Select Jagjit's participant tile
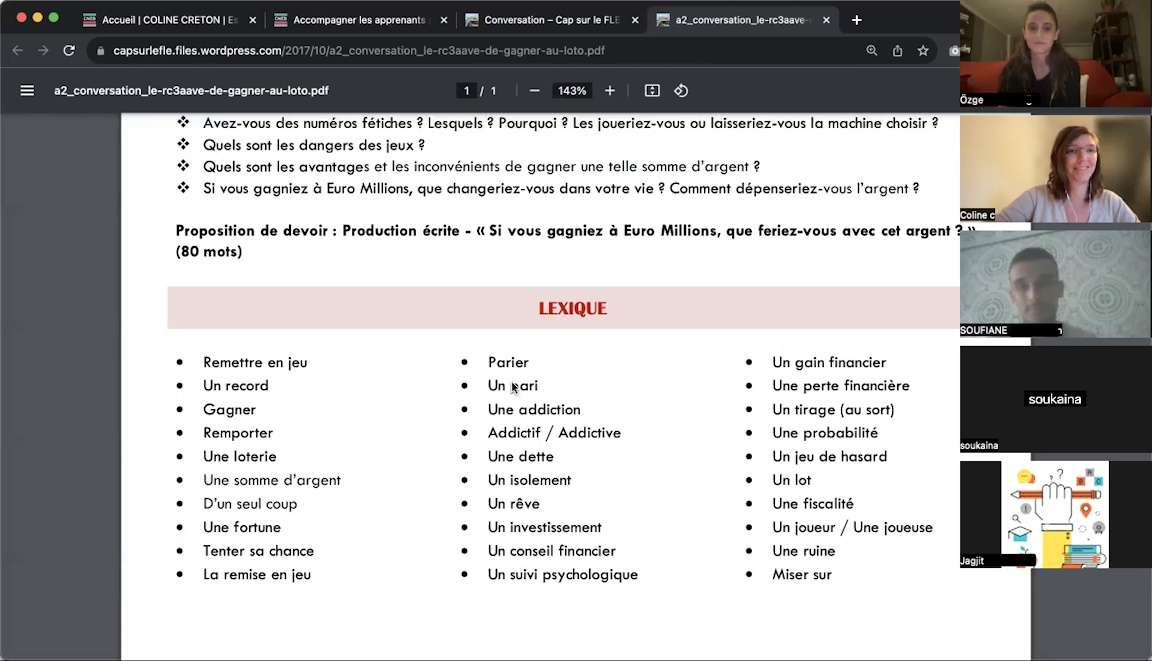This screenshot has height=661, width=1152. (x=1056, y=514)
